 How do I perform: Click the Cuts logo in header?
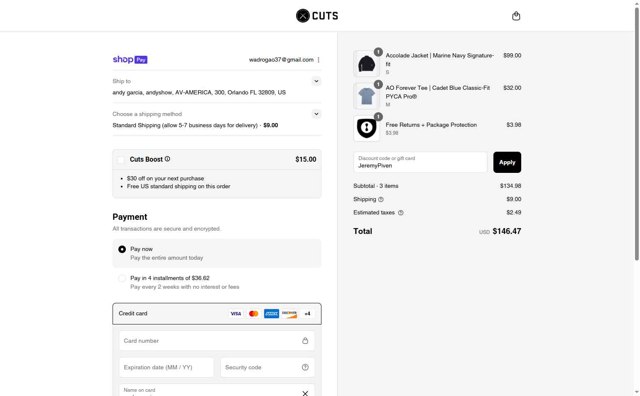click(317, 16)
